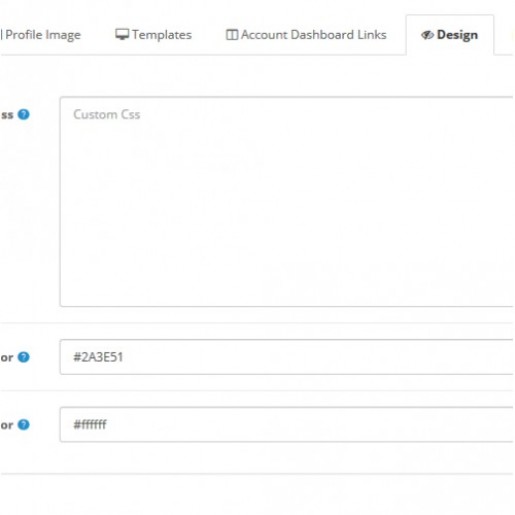Click the monitor icon on Templates tab
This screenshot has width=515, height=515.
(122, 34)
